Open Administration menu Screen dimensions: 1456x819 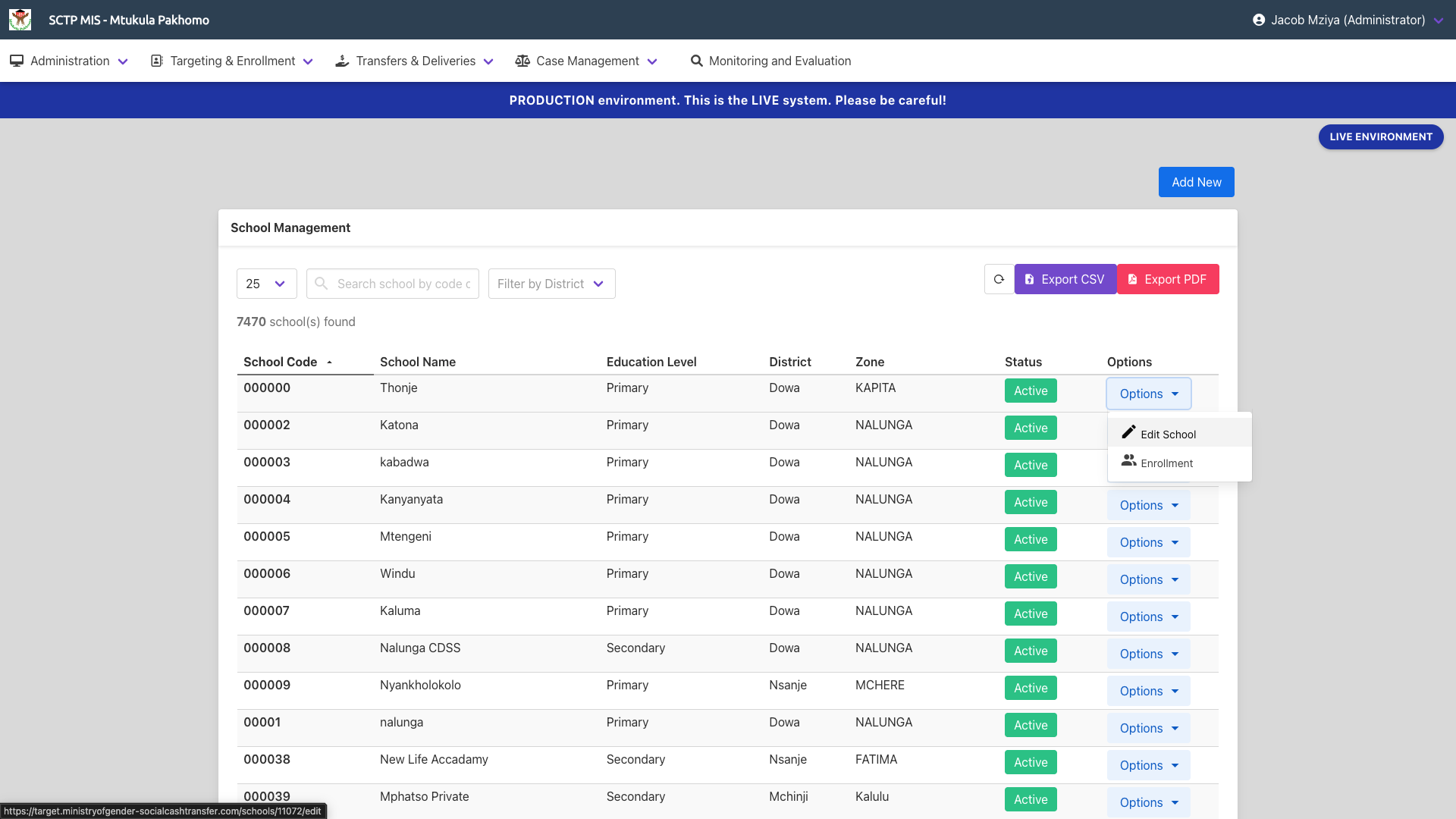click(69, 61)
